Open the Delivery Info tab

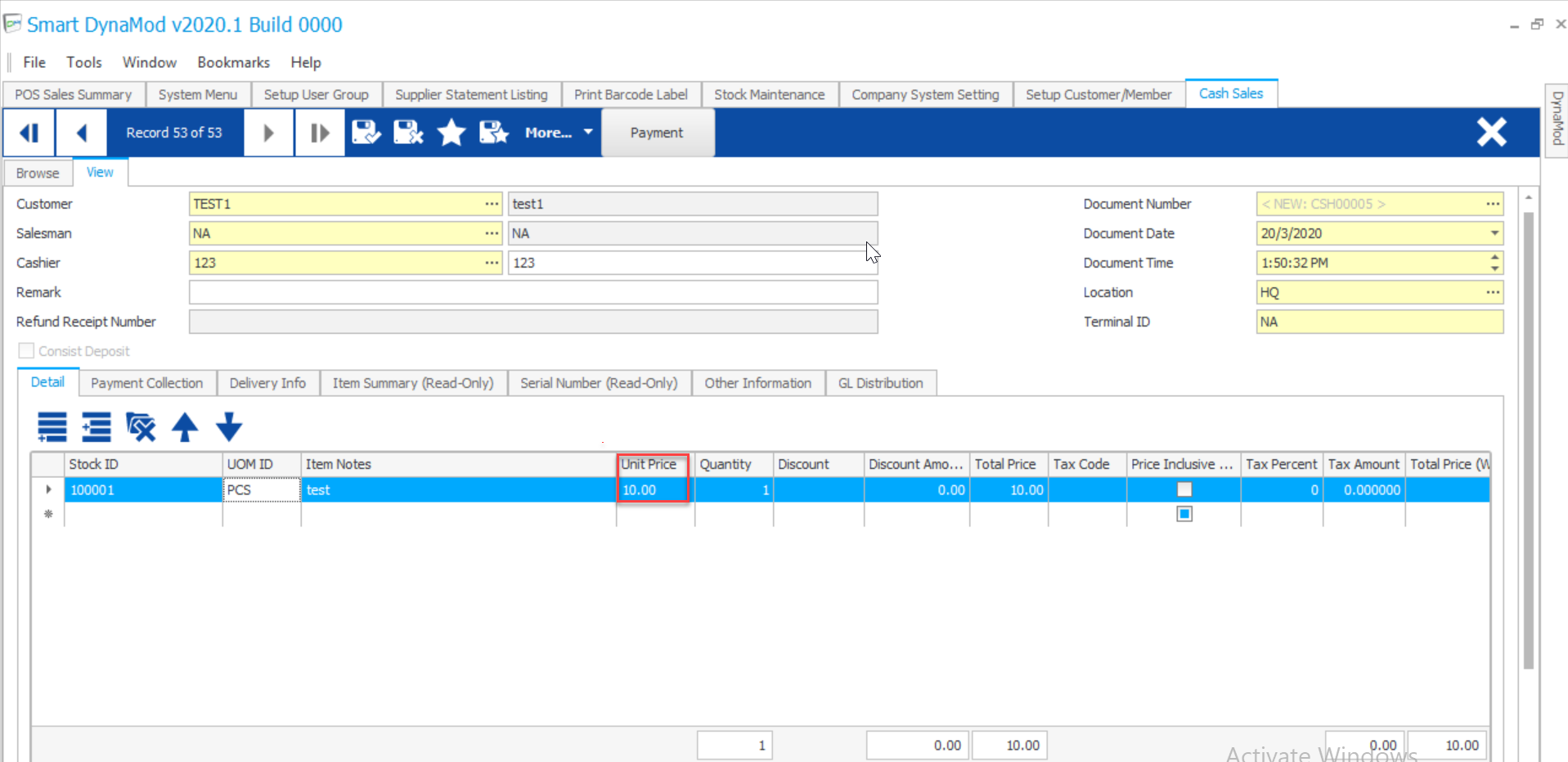click(x=267, y=383)
